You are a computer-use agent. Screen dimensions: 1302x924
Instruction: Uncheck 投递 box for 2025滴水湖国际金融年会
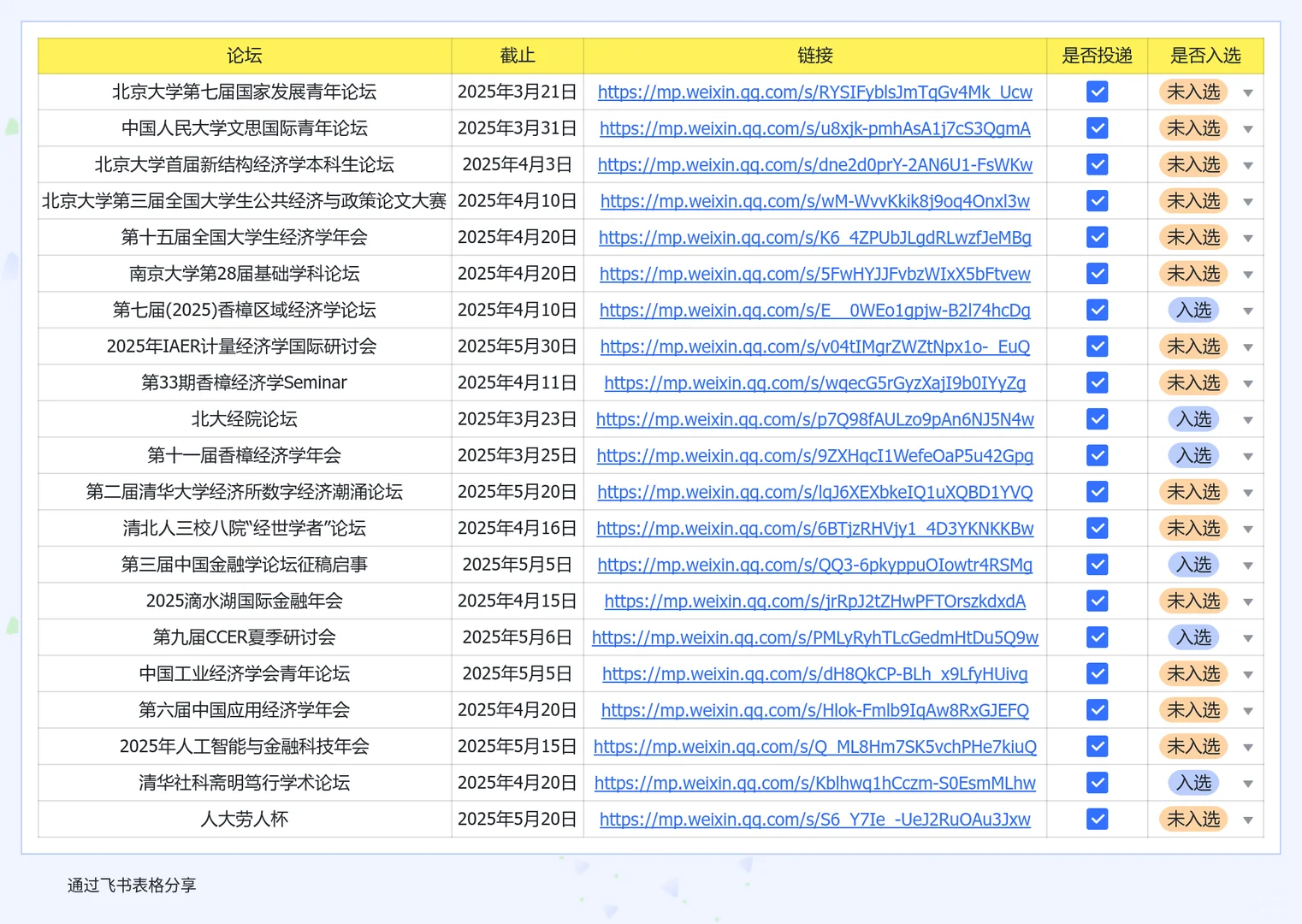pyautogui.click(x=1098, y=601)
